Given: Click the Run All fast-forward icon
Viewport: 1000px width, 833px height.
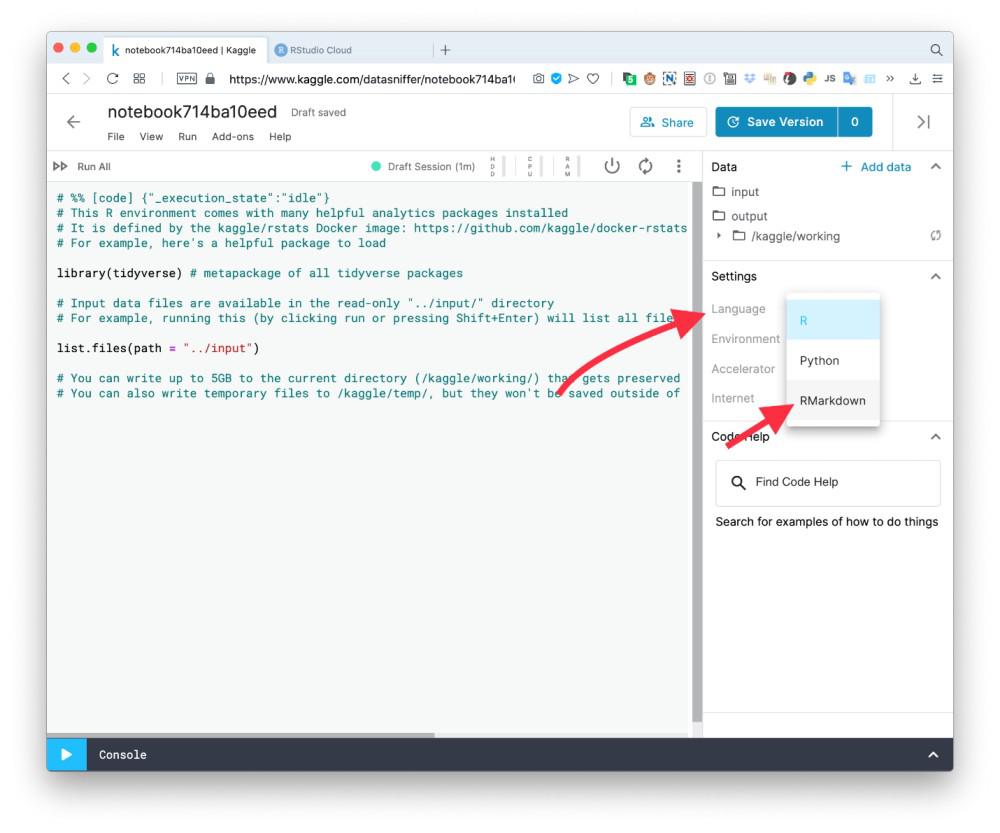Looking at the screenshot, I should click(x=61, y=166).
